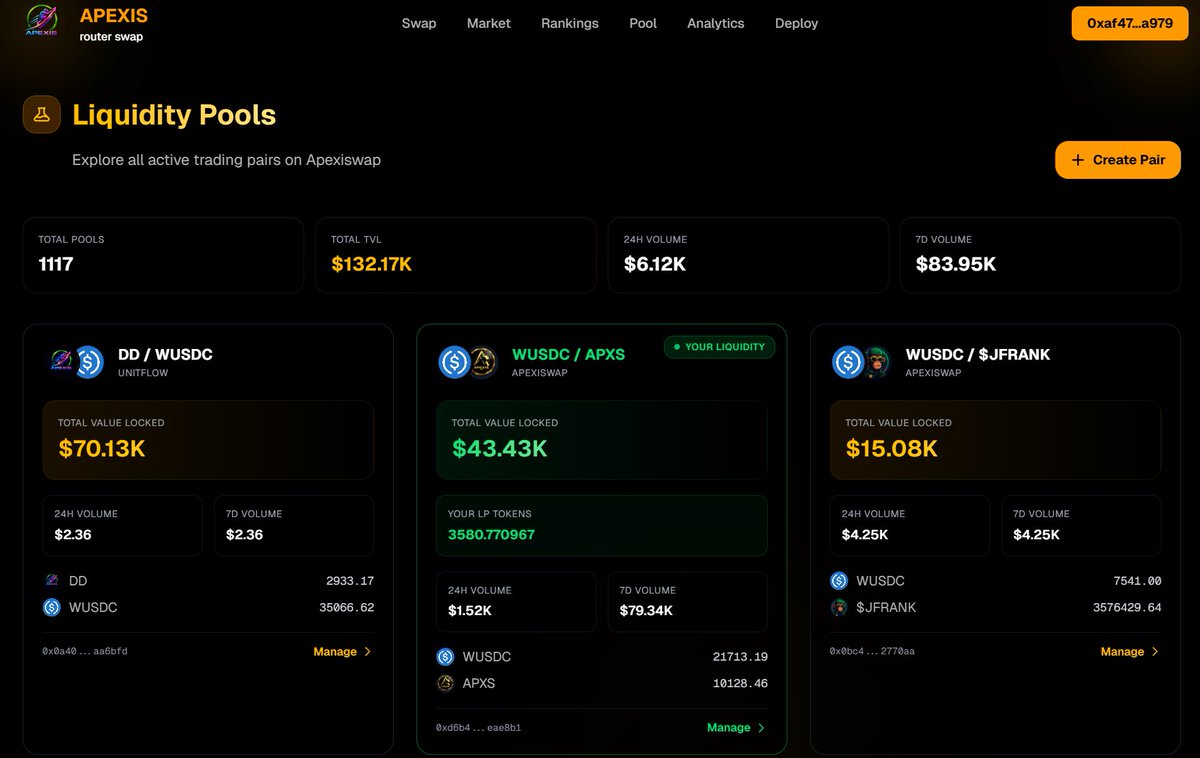Screen dimensions: 1200x758
Task: Click the plus icon in Create Pair button
Action: click(1078, 160)
